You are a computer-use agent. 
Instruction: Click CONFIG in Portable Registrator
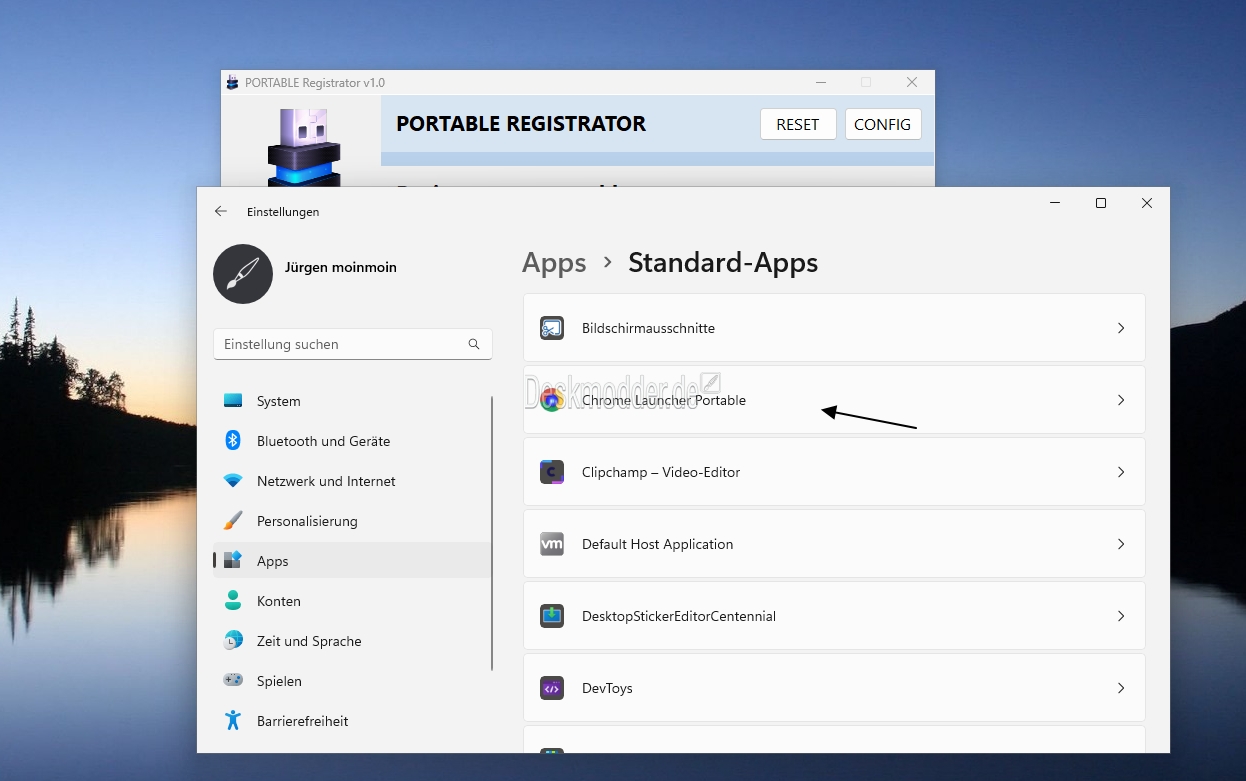[x=883, y=124]
